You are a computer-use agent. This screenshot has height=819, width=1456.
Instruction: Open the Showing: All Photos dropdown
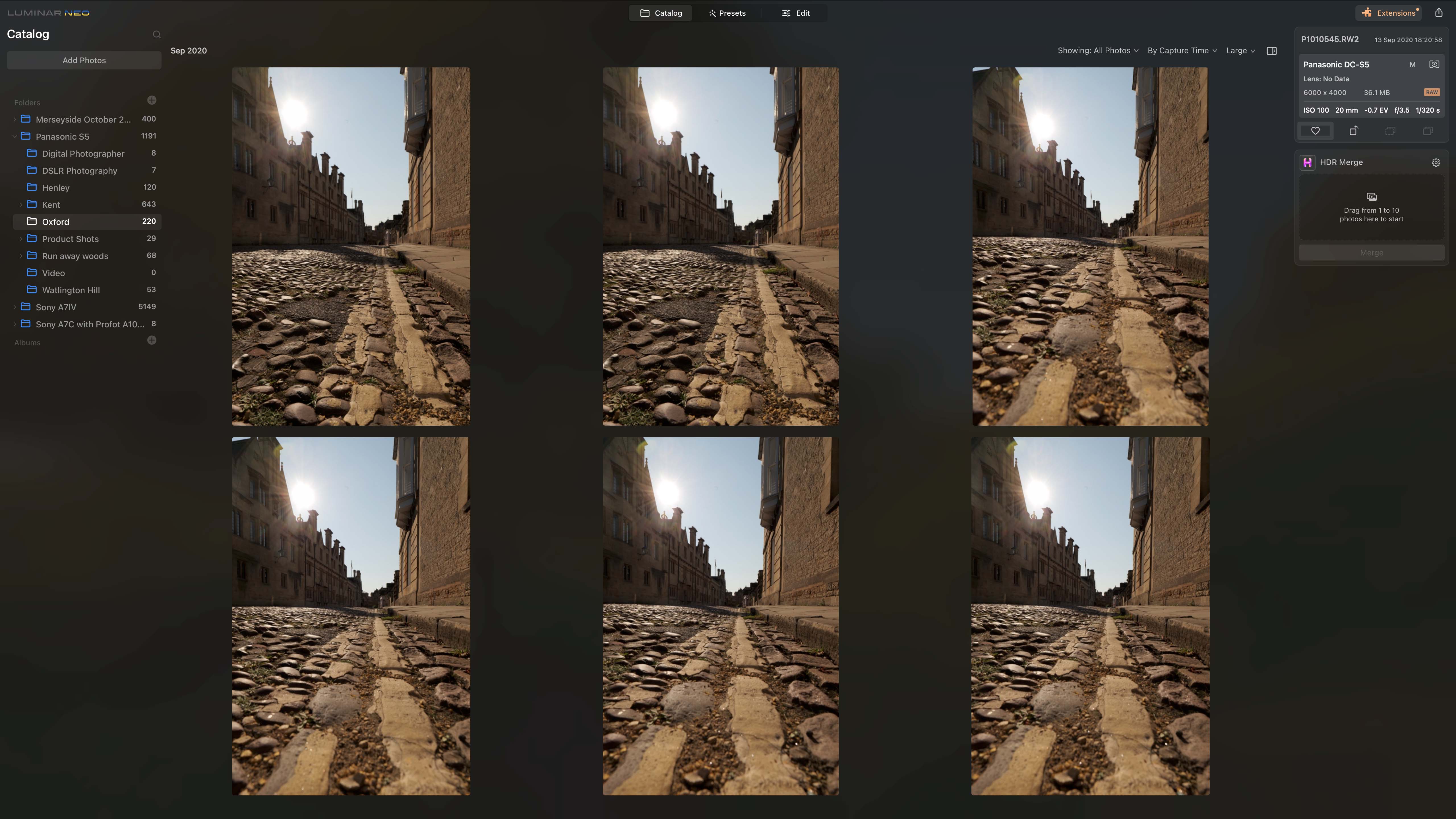coord(1098,51)
